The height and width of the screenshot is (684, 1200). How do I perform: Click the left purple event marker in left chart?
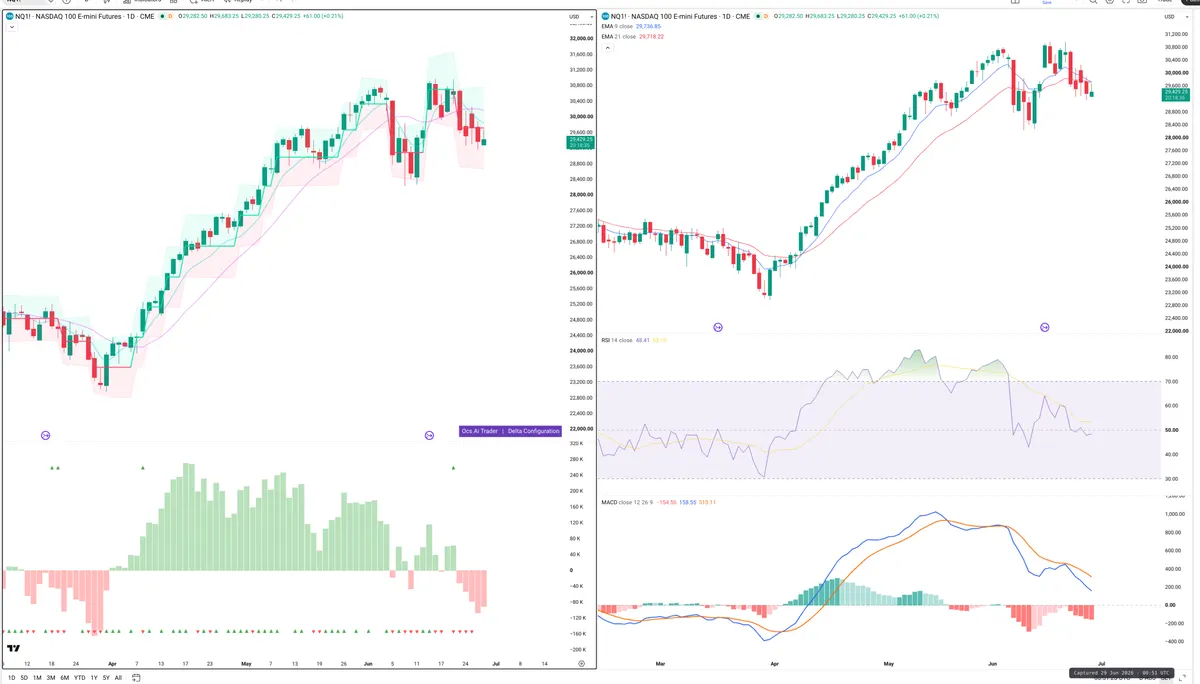pyautogui.click(x=45, y=435)
